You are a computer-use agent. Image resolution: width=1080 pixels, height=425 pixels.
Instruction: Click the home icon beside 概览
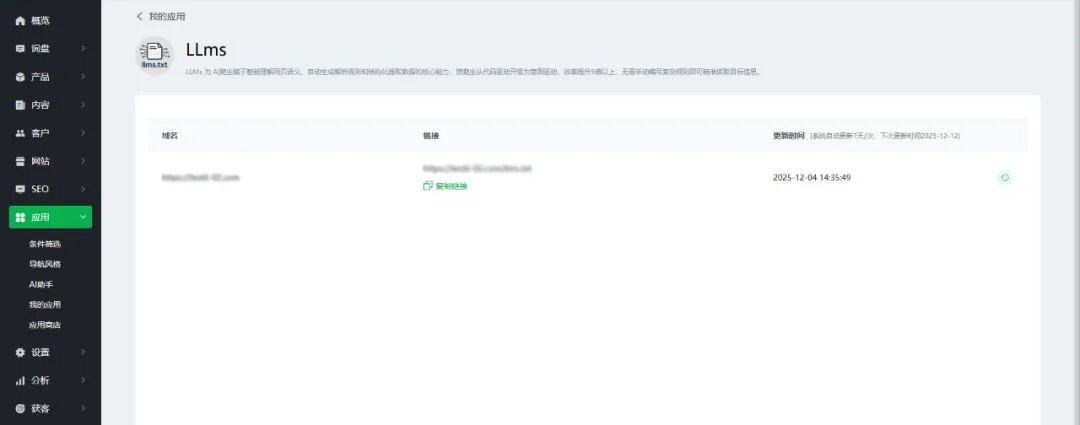click(x=20, y=21)
